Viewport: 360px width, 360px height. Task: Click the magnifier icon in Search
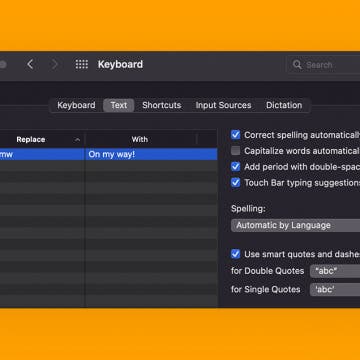point(297,65)
